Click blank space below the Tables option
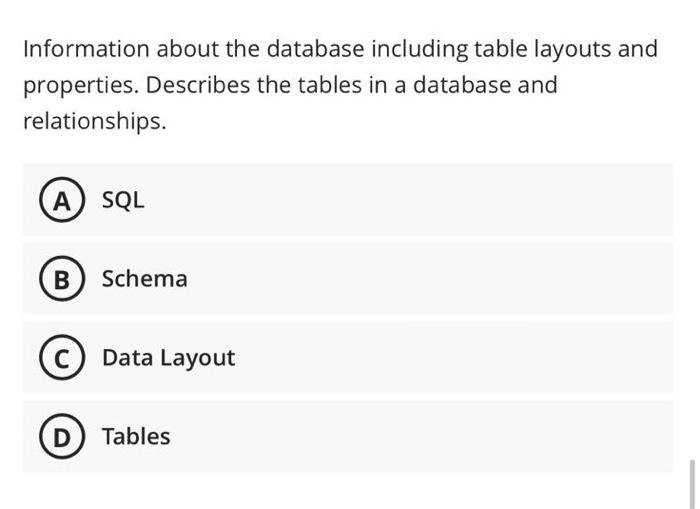 [348, 491]
